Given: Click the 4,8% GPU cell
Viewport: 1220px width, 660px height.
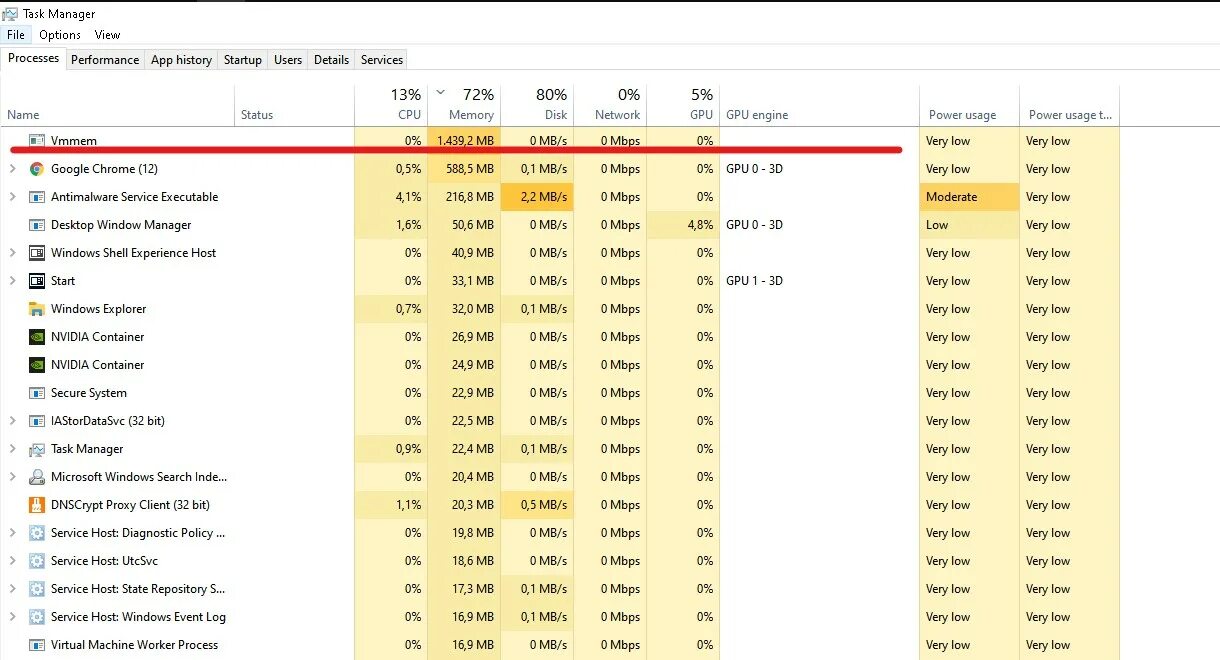Looking at the screenshot, I should [683, 225].
